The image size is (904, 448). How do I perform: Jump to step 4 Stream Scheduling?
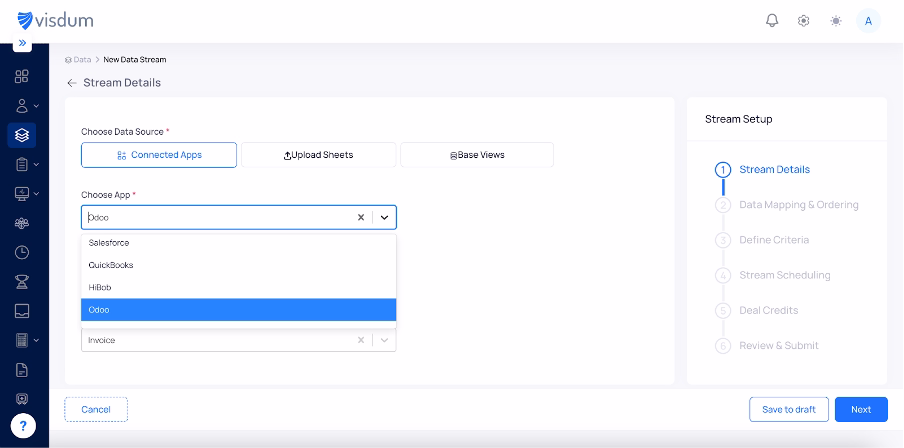coord(773,275)
